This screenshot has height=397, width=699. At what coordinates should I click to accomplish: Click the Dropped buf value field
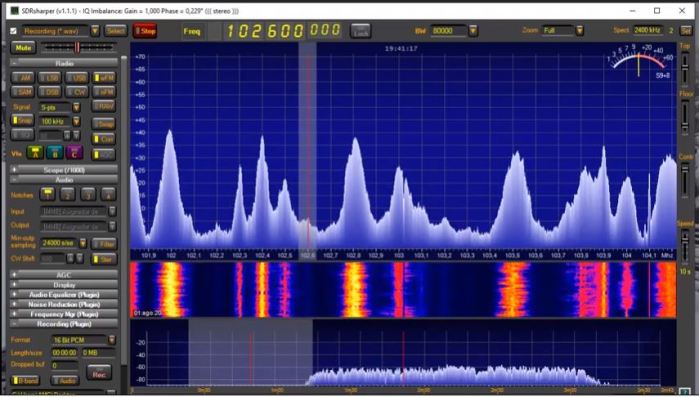click(65, 366)
